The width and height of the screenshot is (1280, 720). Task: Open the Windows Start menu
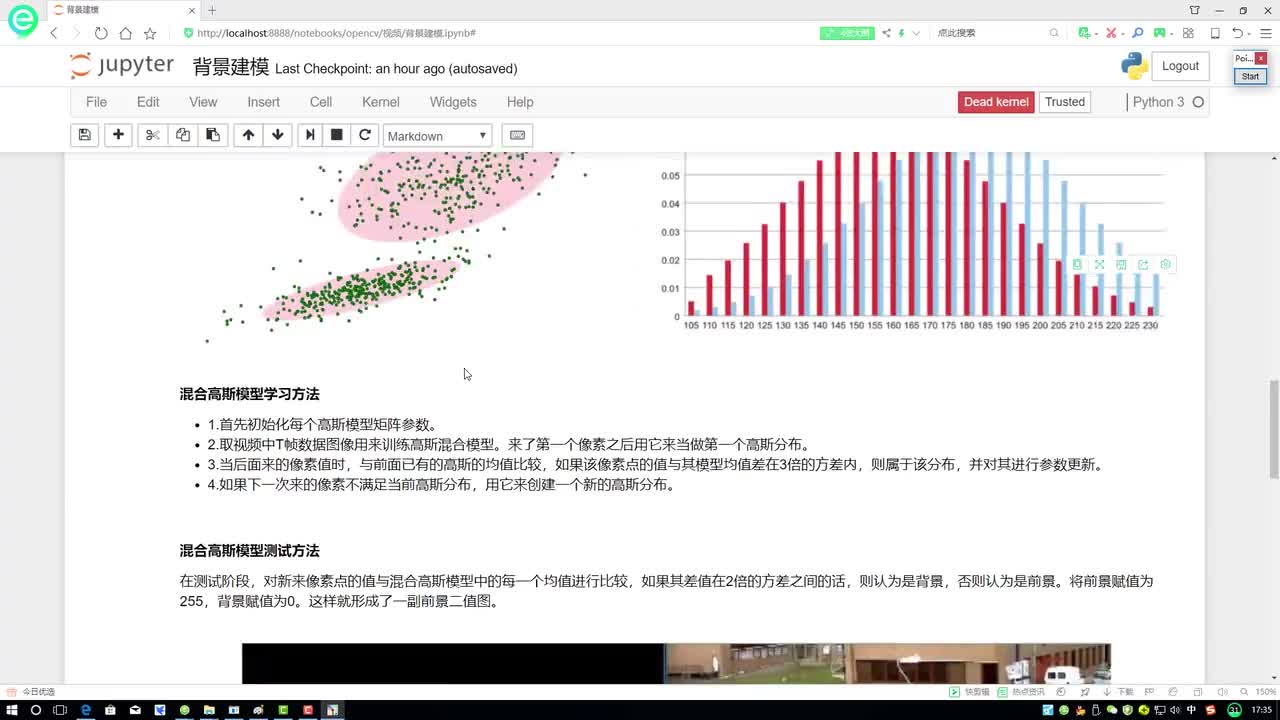tap(11, 710)
